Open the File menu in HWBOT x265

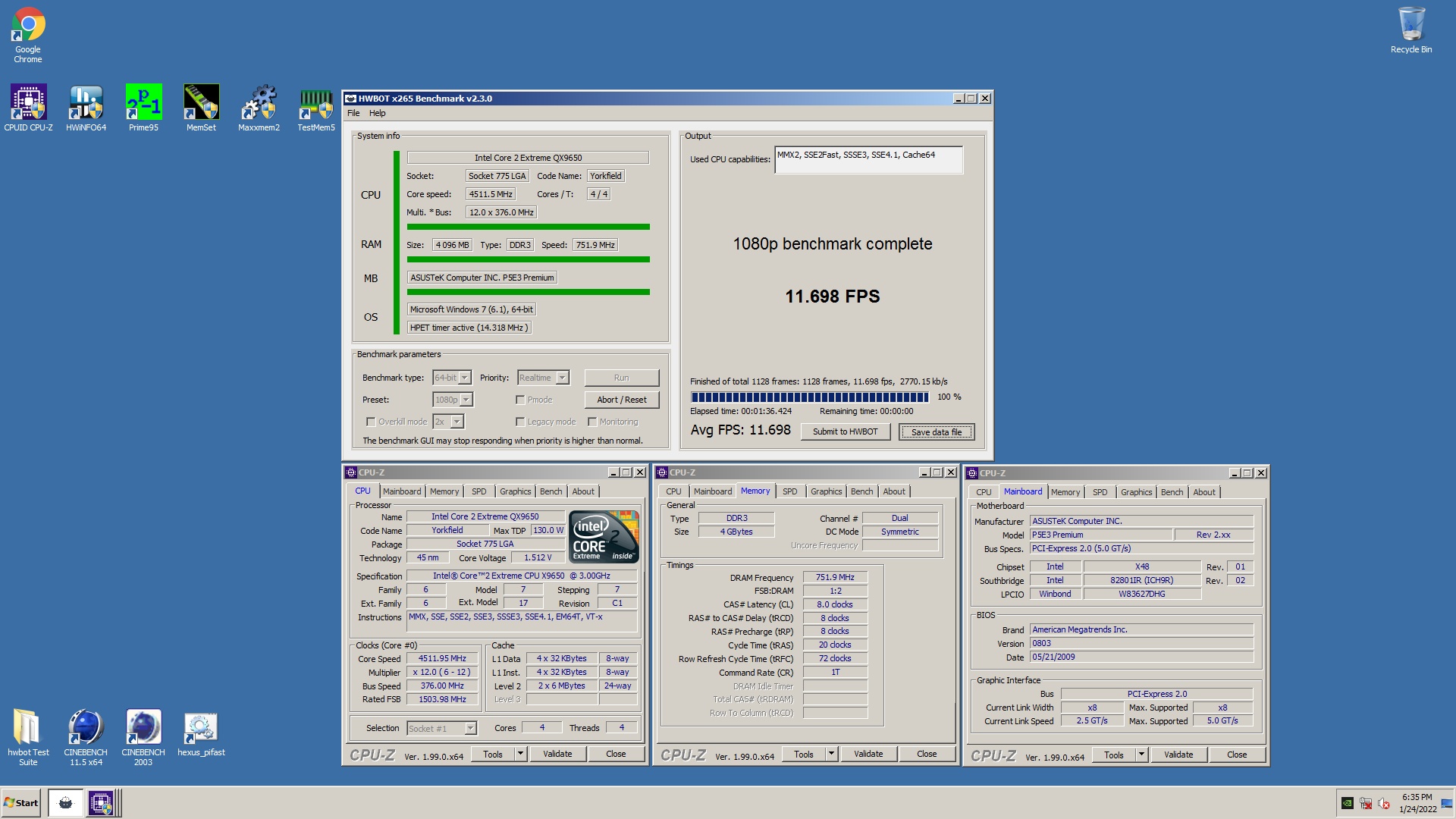pyautogui.click(x=353, y=113)
